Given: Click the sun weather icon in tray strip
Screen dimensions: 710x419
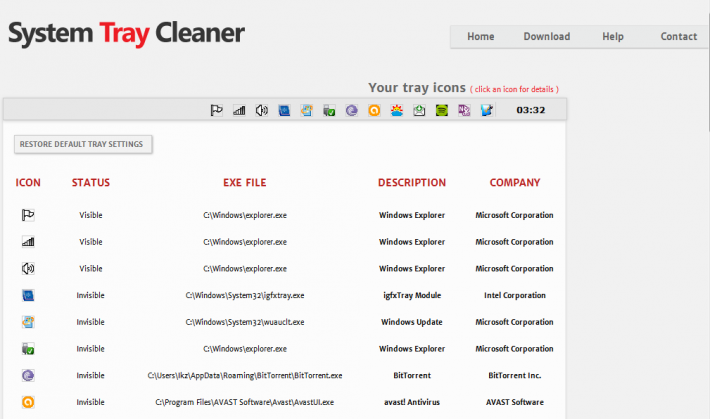Looking at the screenshot, I should click(x=397, y=110).
